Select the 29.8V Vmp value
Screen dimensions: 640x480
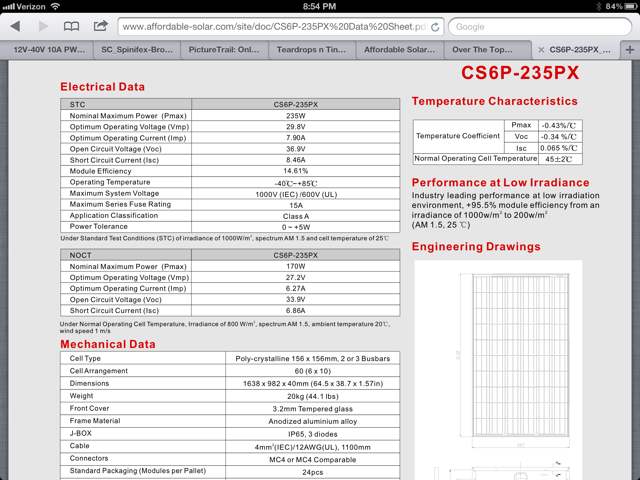coord(296,127)
